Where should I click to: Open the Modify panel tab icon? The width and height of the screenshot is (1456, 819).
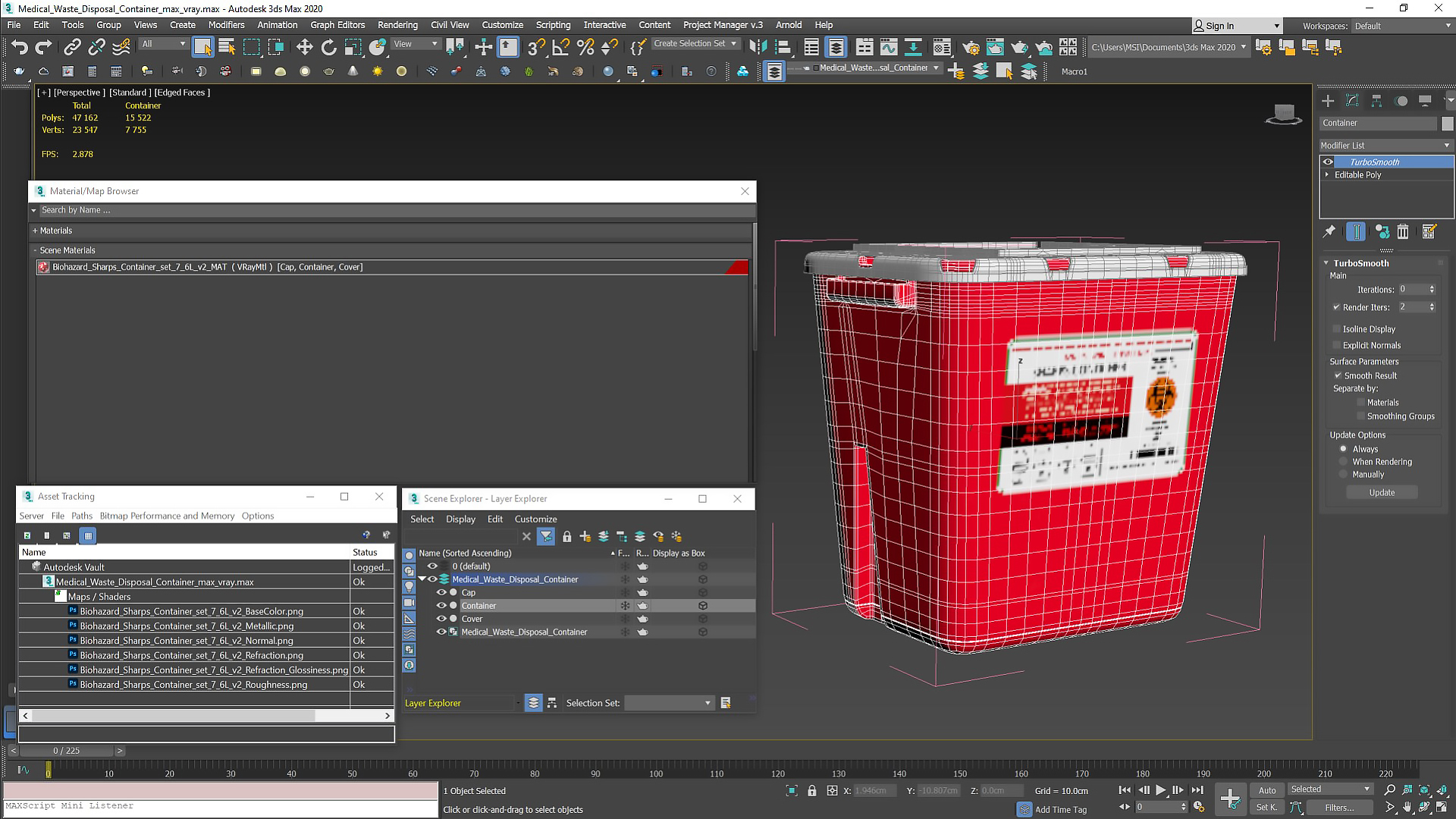pyautogui.click(x=1352, y=101)
